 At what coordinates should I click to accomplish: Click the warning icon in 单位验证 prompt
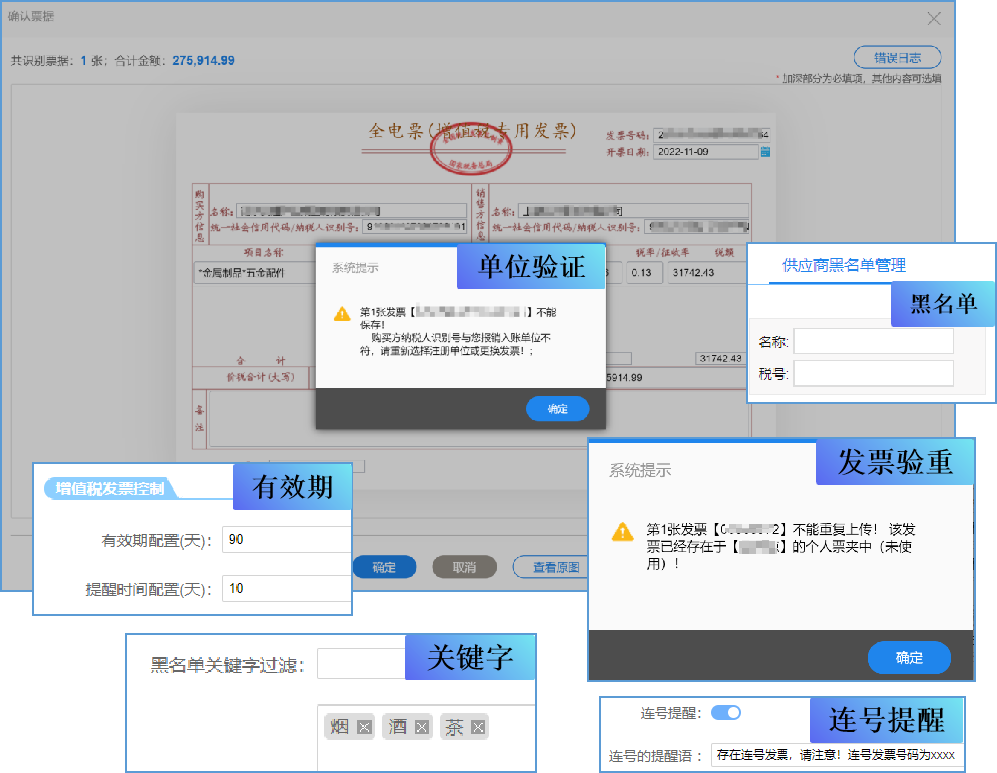tap(342, 313)
